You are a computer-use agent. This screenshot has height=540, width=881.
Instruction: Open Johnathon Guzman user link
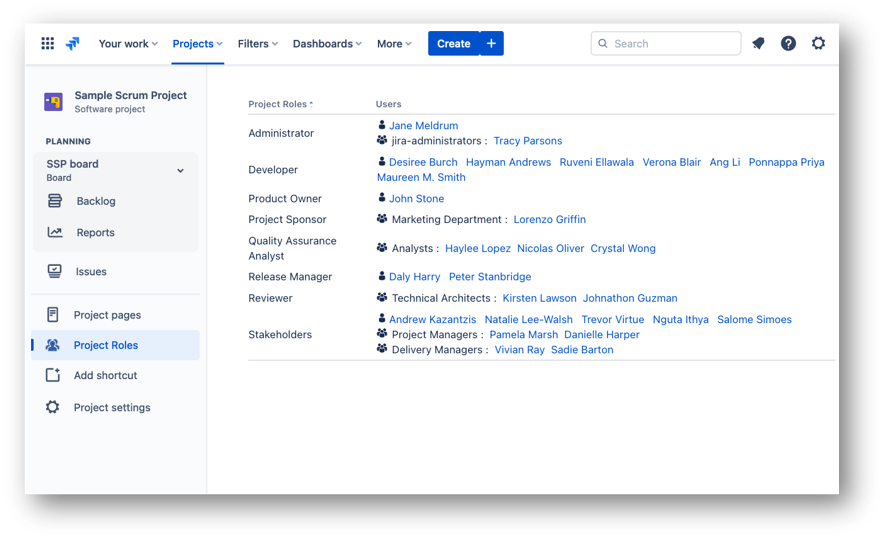pos(630,298)
